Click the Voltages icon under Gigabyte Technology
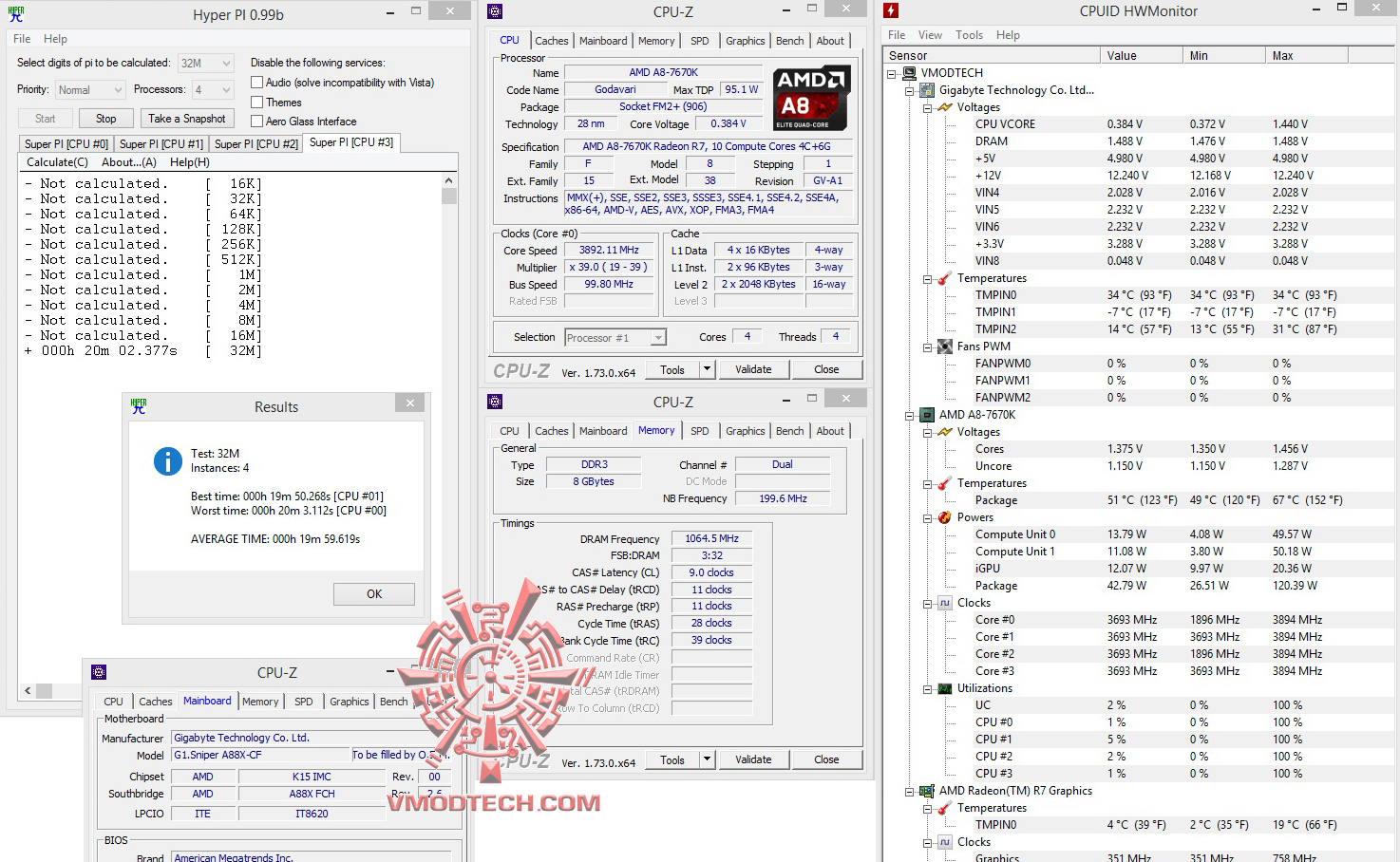Image resolution: width=1400 pixels, height=862 pixels. coord(945,107)
